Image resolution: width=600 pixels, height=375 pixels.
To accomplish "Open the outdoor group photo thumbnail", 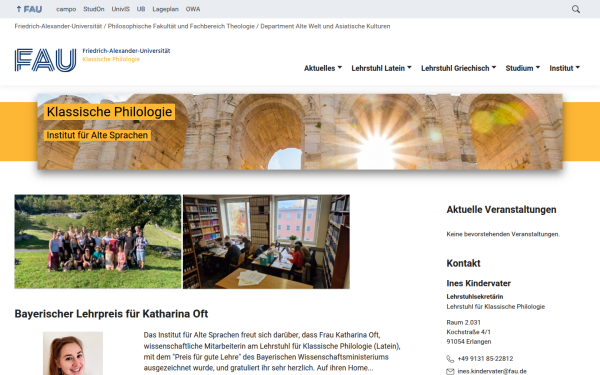I will click(x=98, y=241).
